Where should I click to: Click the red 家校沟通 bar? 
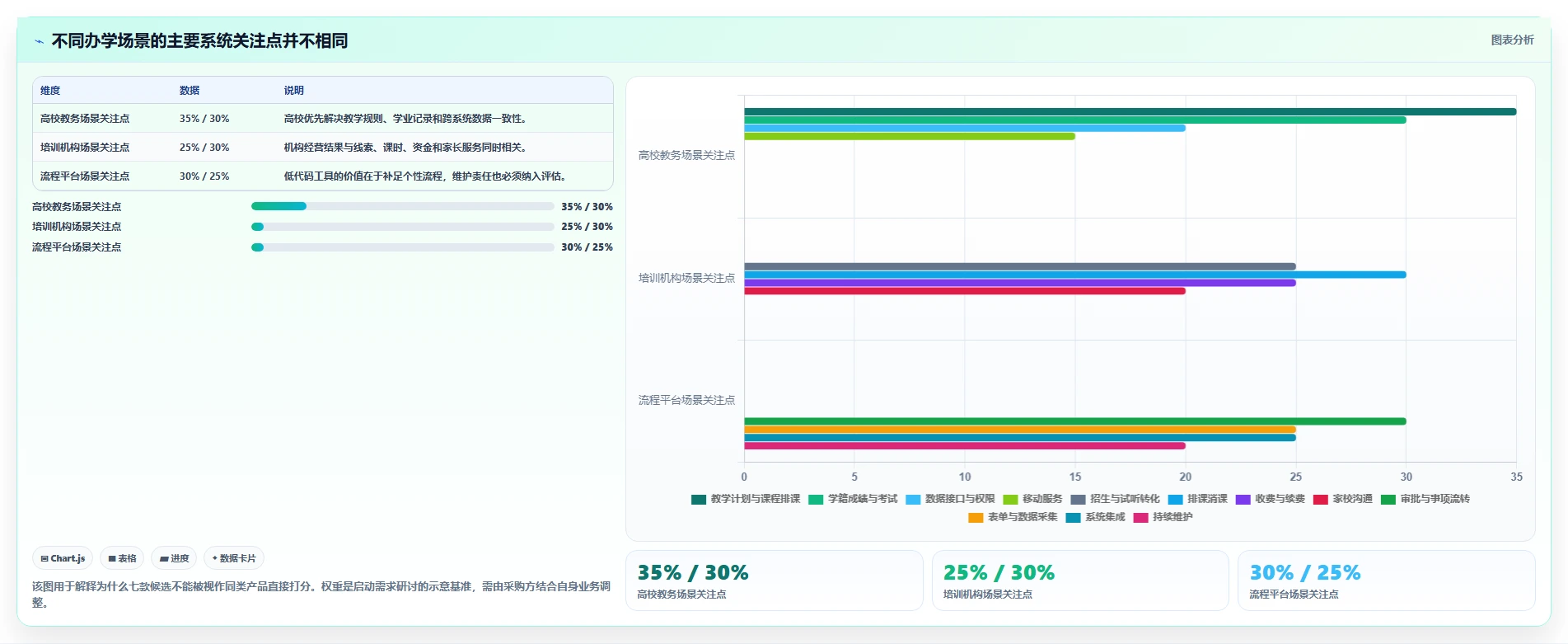point(965,291)
